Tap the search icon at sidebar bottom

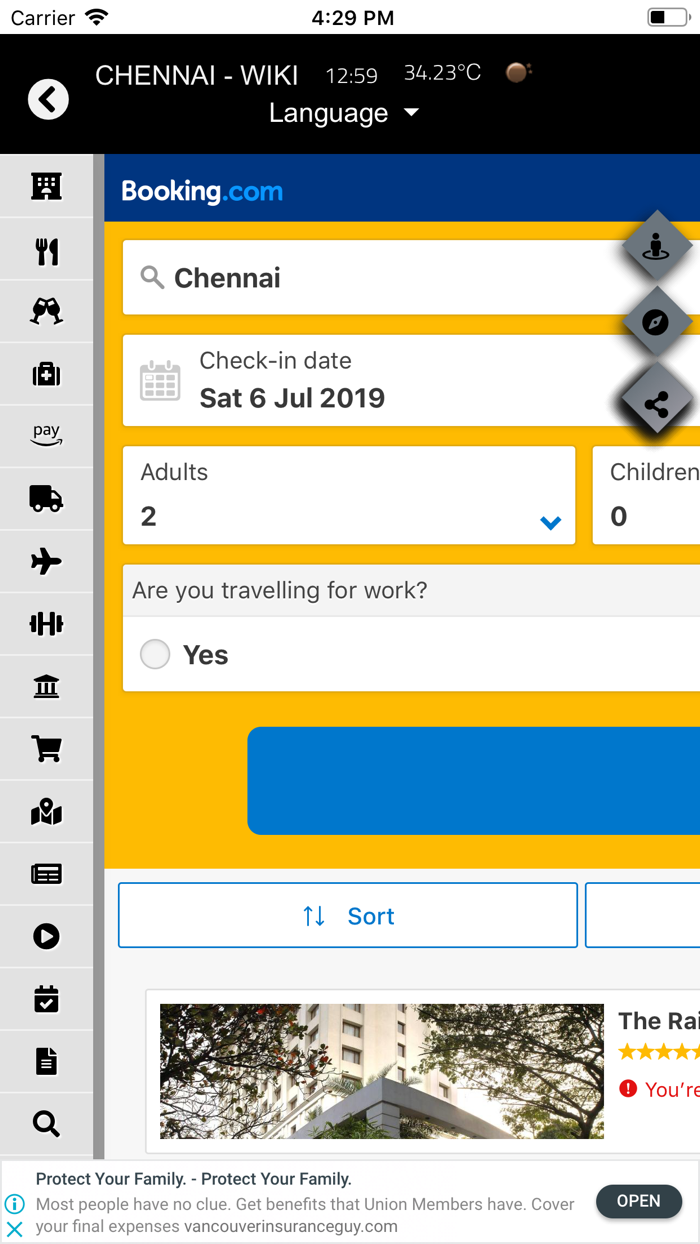pos(46,1123)
